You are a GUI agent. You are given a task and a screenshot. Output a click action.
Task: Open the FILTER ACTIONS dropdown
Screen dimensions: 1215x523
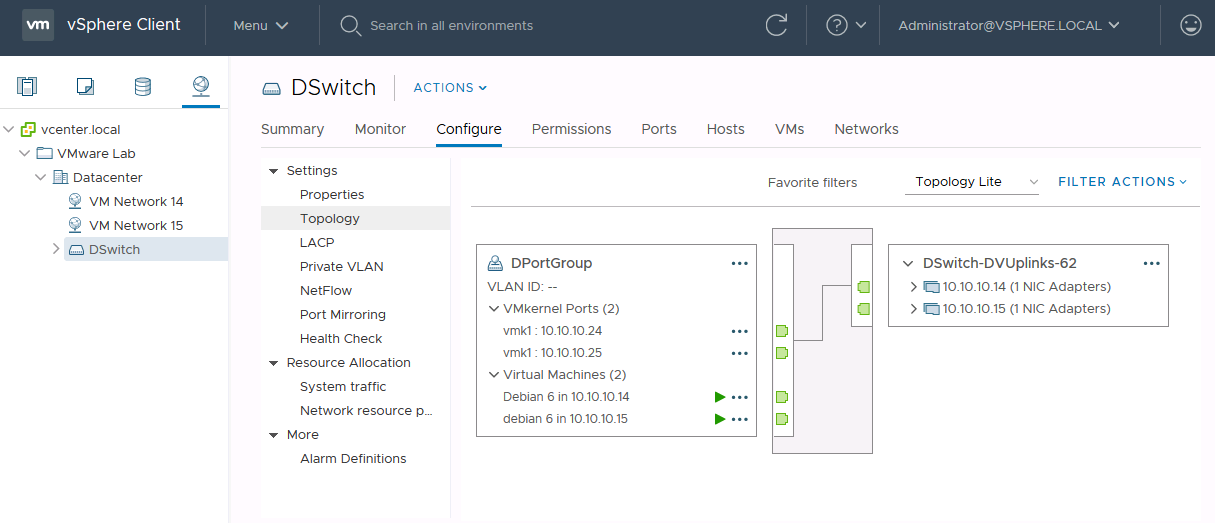1122,182
